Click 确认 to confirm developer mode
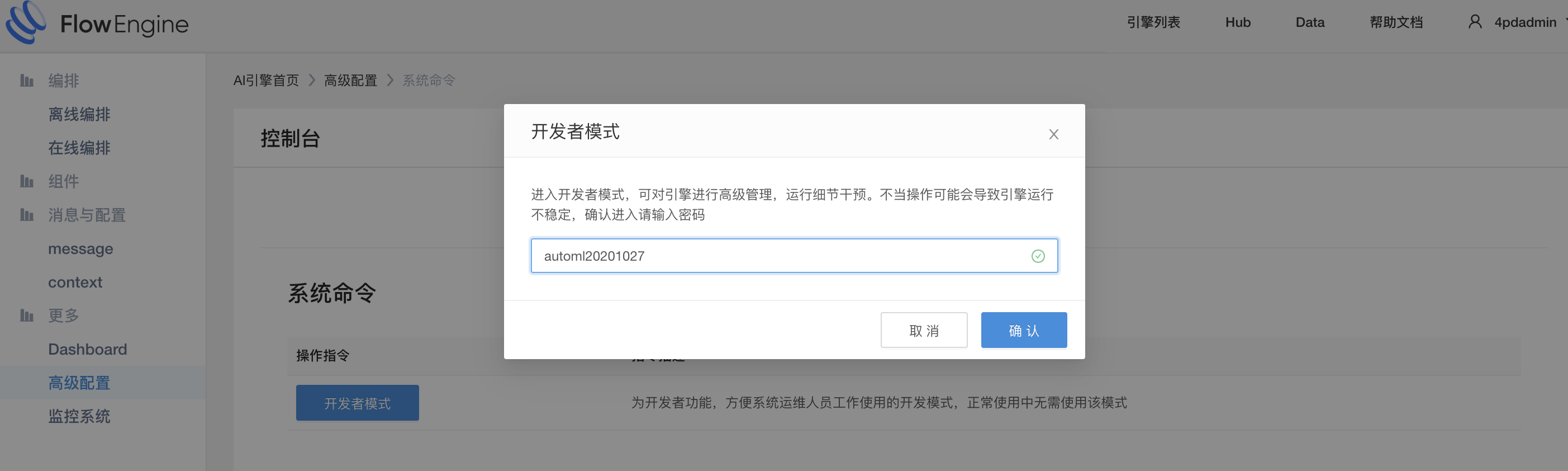The image size is (1568, 471). [x=1023, y=330]
